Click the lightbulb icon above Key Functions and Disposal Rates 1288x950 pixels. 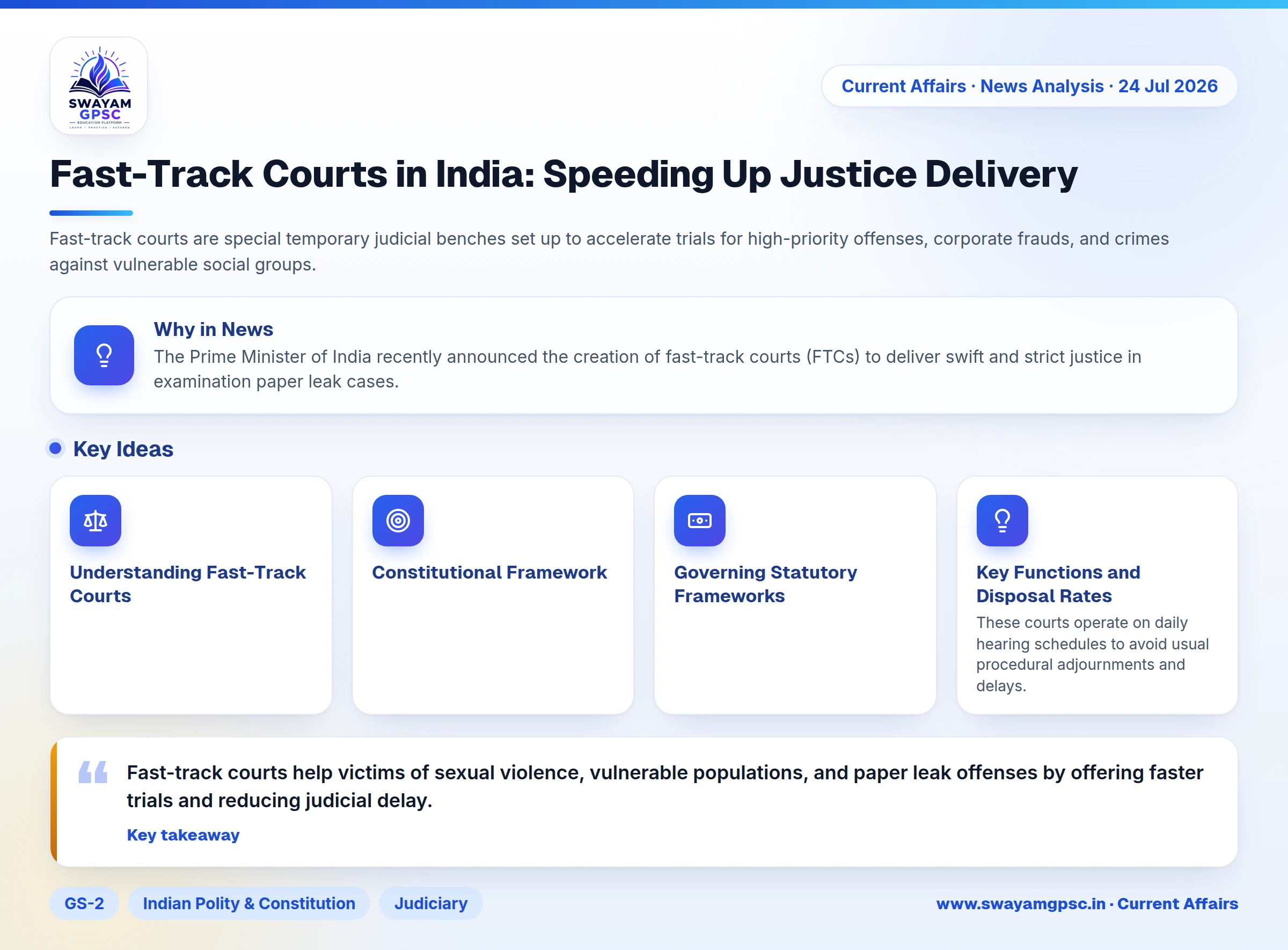[1002, 521]
